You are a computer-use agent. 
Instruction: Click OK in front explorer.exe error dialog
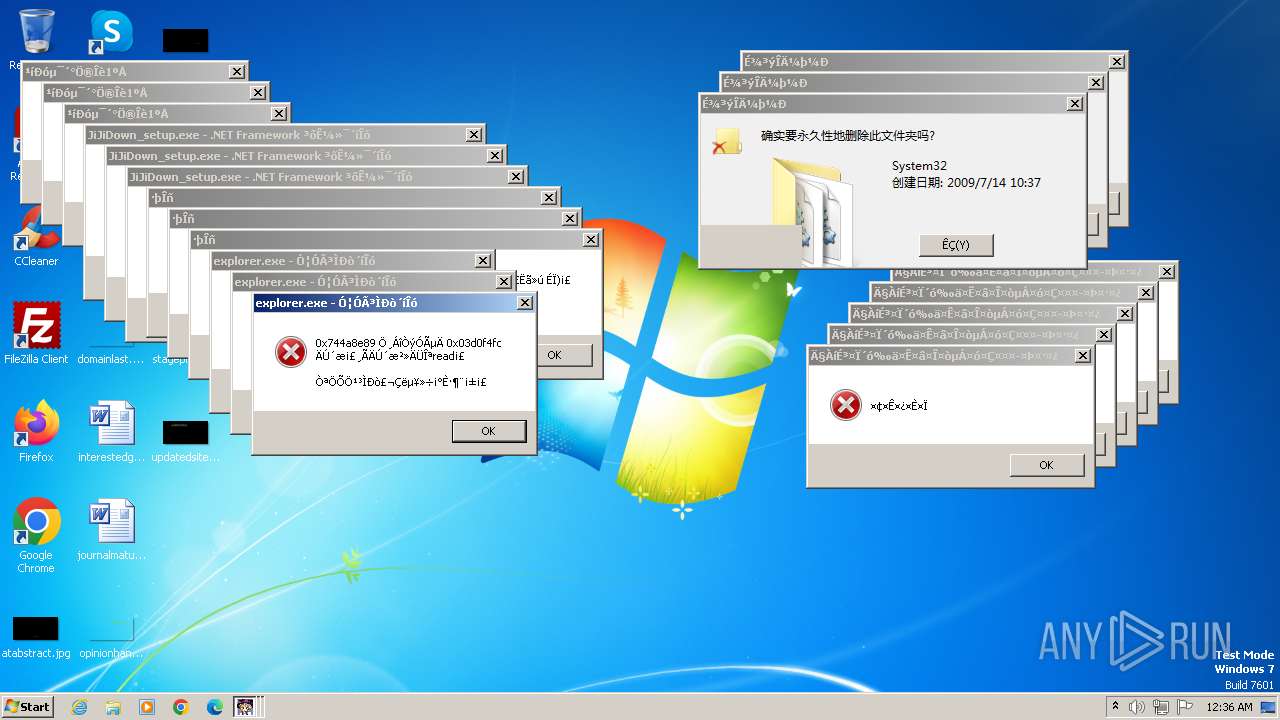pyautogui.click(x=488, y=431)
